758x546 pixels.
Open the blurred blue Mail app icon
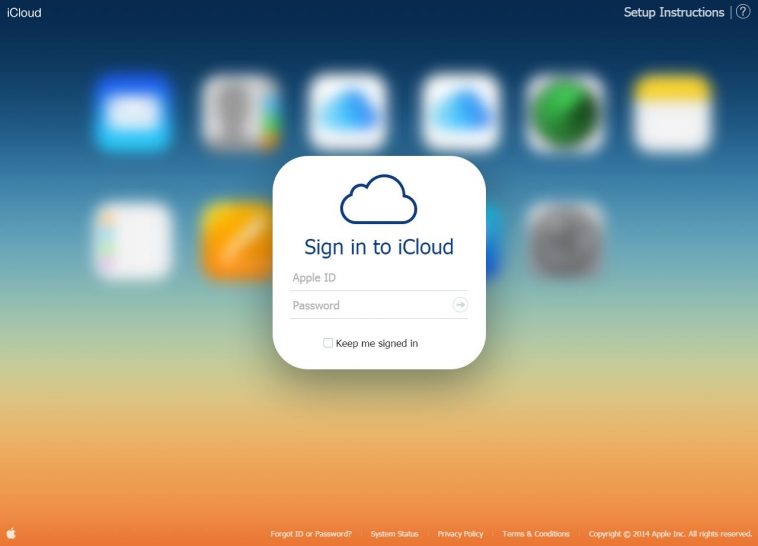[x=133, y=111]
